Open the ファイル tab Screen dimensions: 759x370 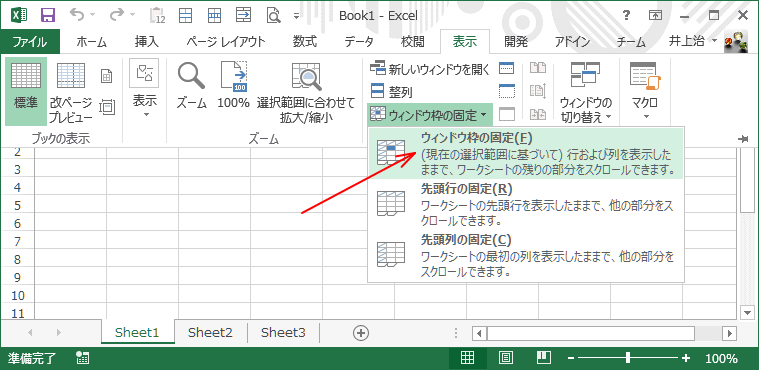pyautogui.click(x=30, y=42)
